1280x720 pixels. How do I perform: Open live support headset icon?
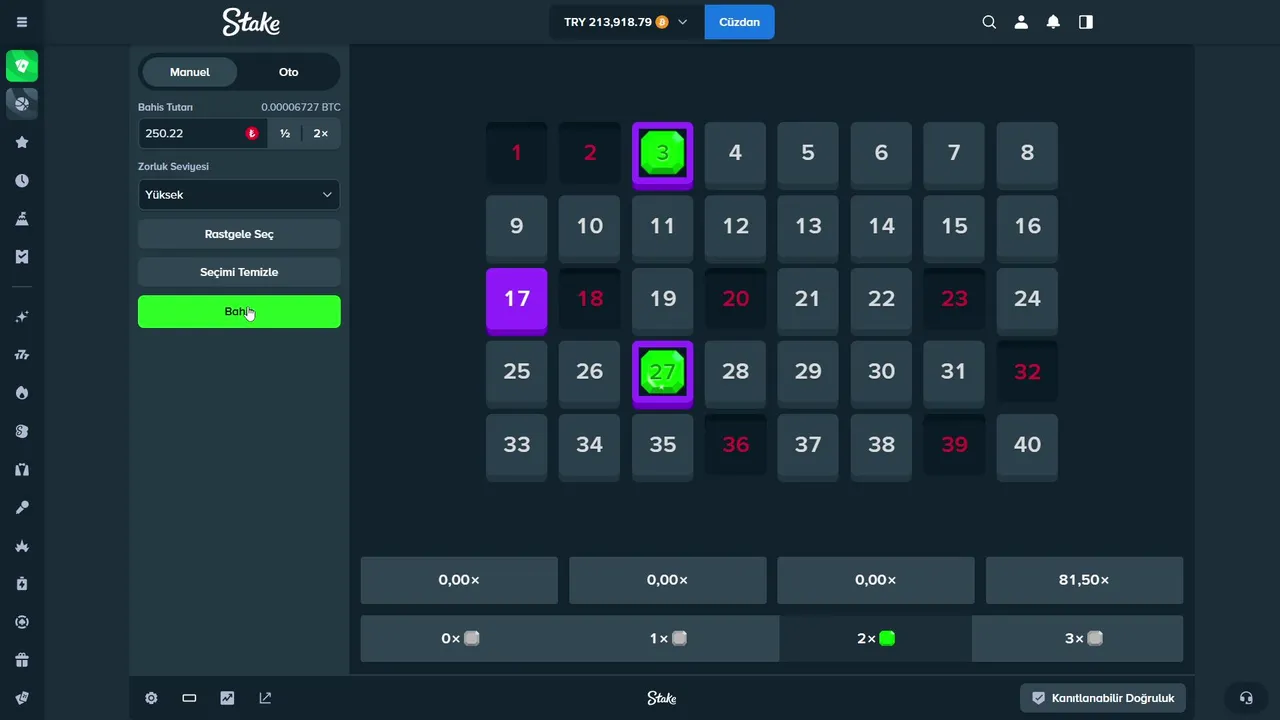tap(1246, 698)
